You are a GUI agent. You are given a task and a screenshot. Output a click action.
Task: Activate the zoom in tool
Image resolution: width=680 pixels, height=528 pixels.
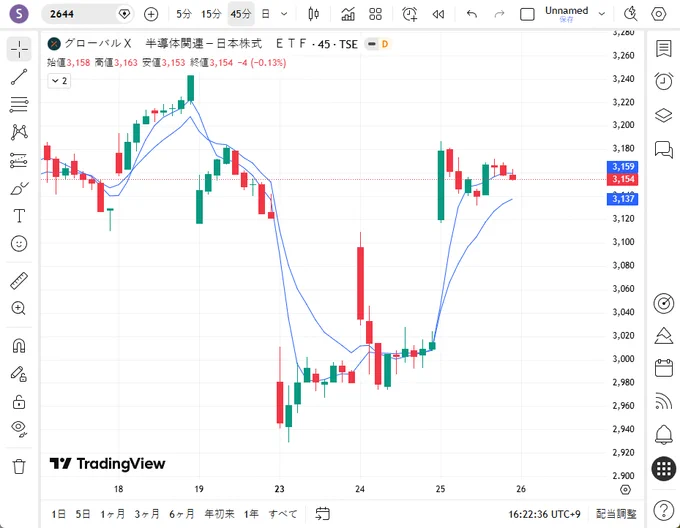pos(19,308)
